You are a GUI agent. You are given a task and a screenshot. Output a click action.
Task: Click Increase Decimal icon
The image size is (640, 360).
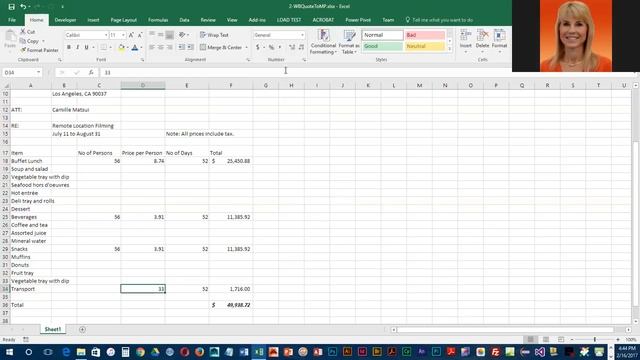tap(292, 47)
